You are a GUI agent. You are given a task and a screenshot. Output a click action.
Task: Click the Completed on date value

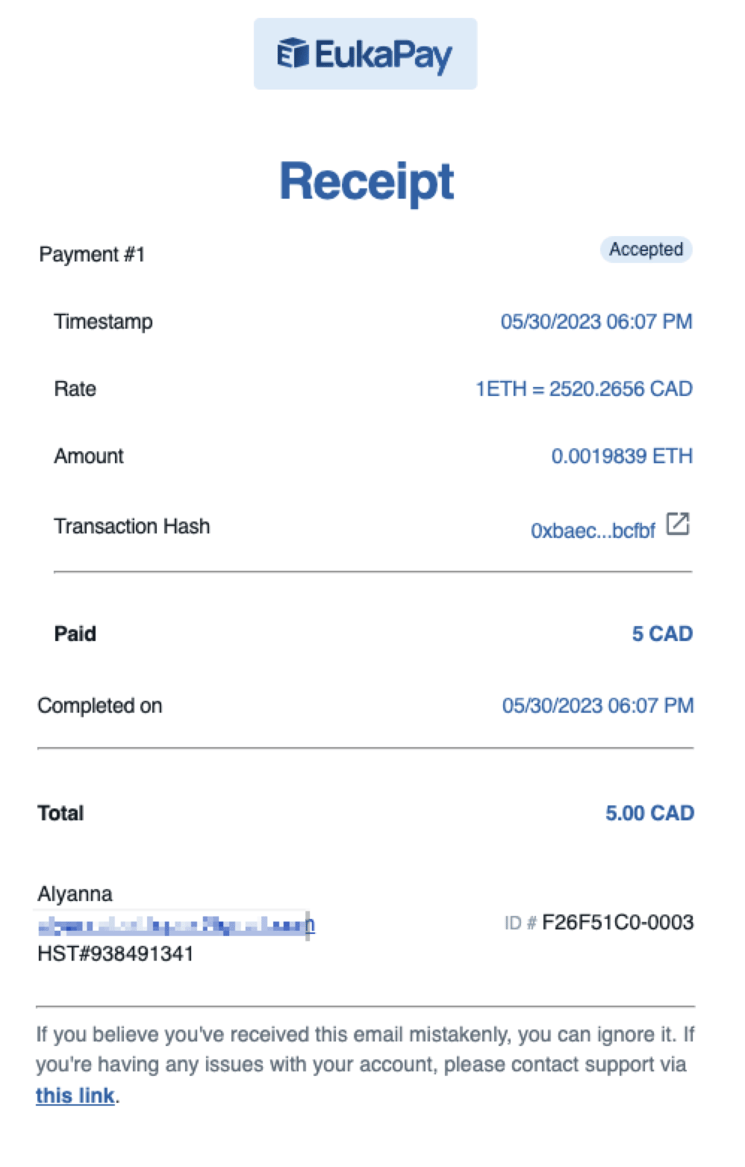coord(597,706)
